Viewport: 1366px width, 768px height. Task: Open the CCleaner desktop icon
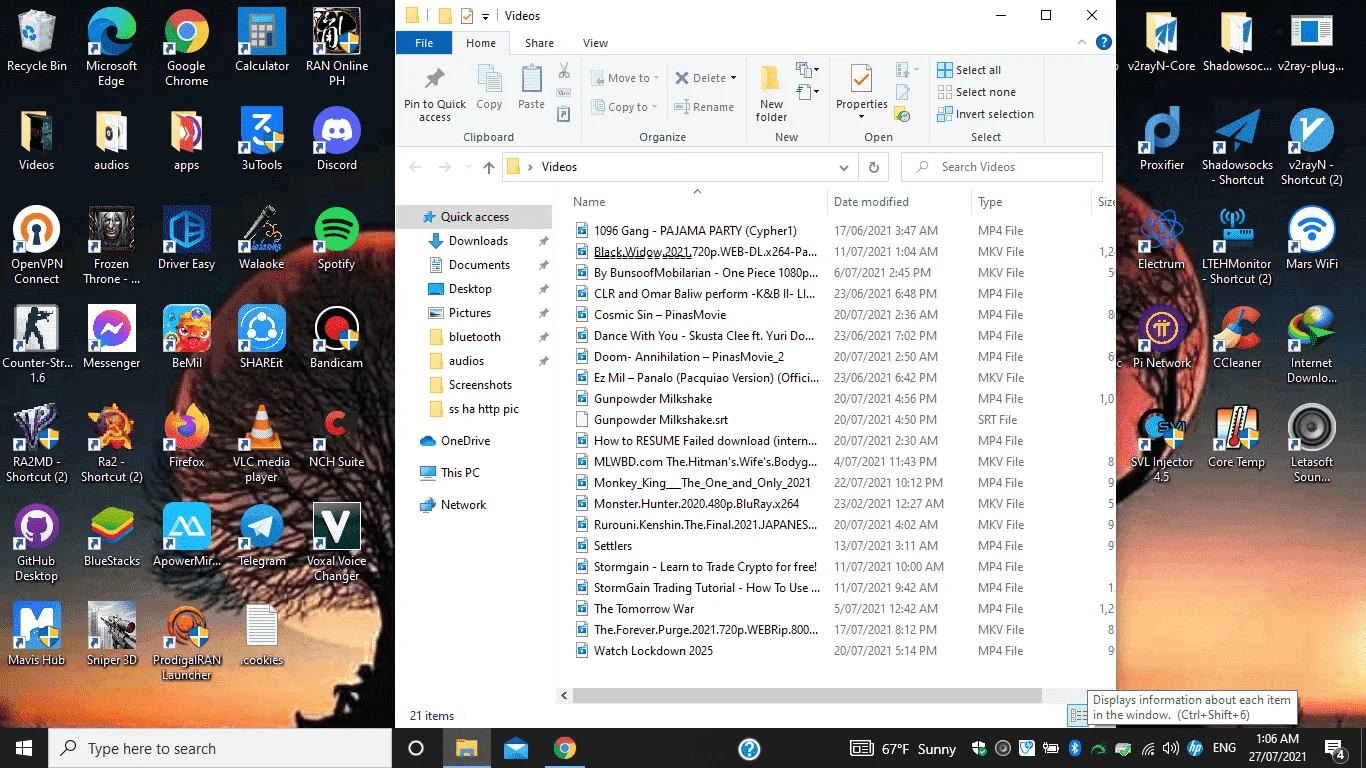1237,338
